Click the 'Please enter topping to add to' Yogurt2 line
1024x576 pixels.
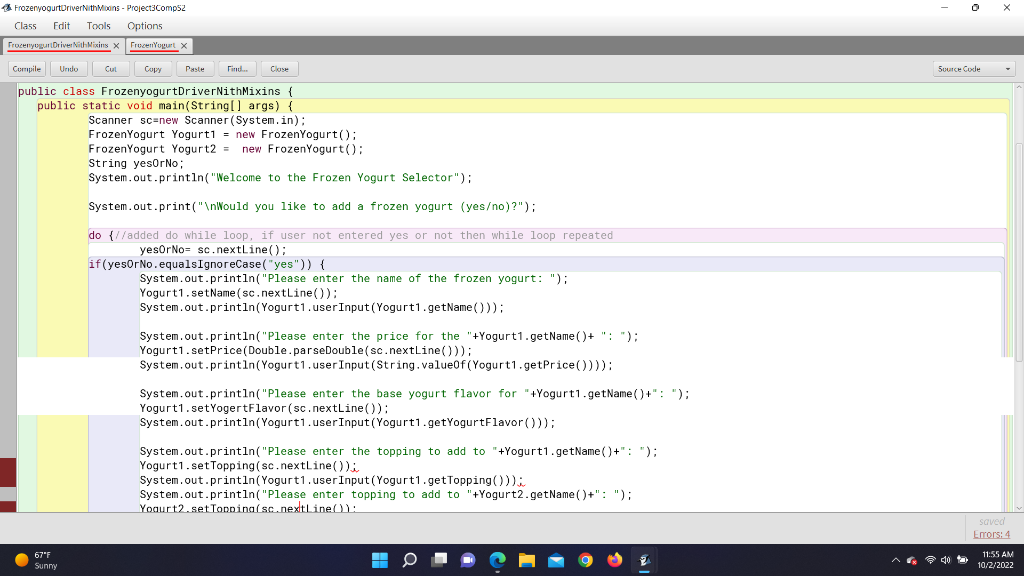point(386,494)
